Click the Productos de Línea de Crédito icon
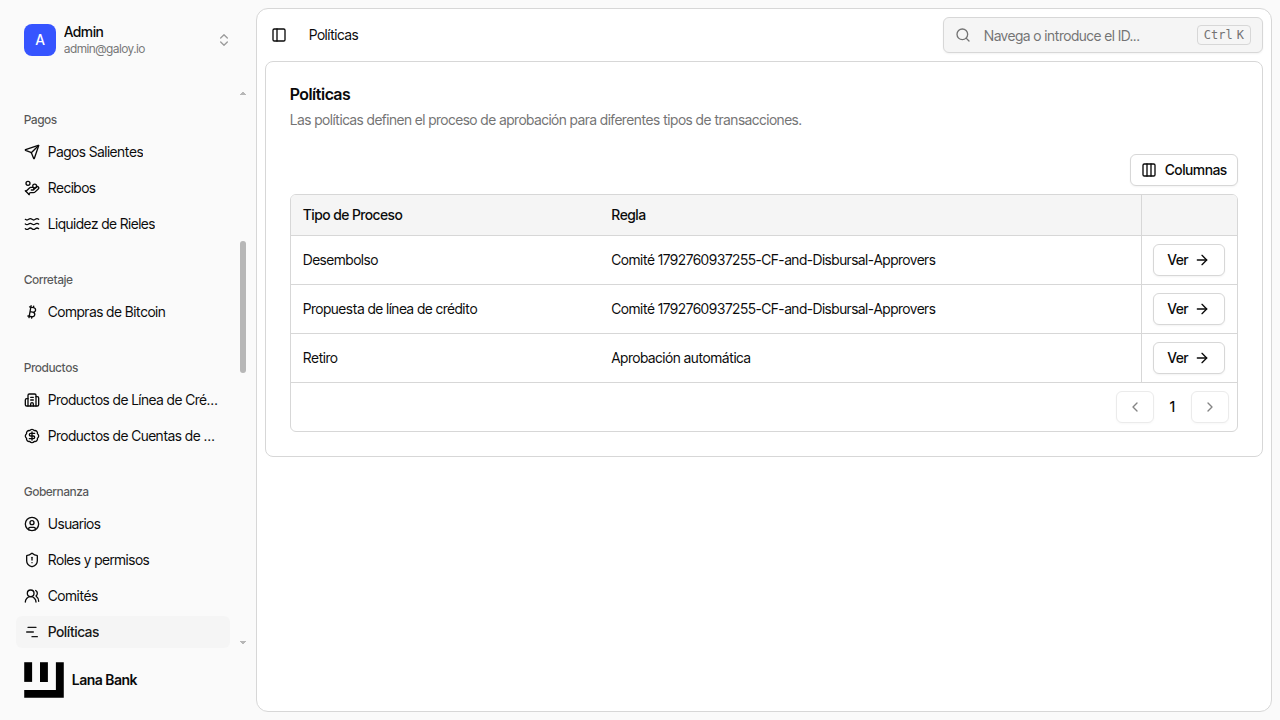This screenshot has width=1280, height=720. 31,400
